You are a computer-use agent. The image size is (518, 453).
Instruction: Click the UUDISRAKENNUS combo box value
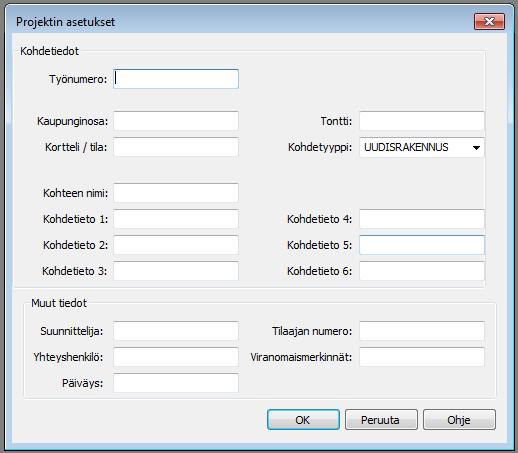click(406, 147)
